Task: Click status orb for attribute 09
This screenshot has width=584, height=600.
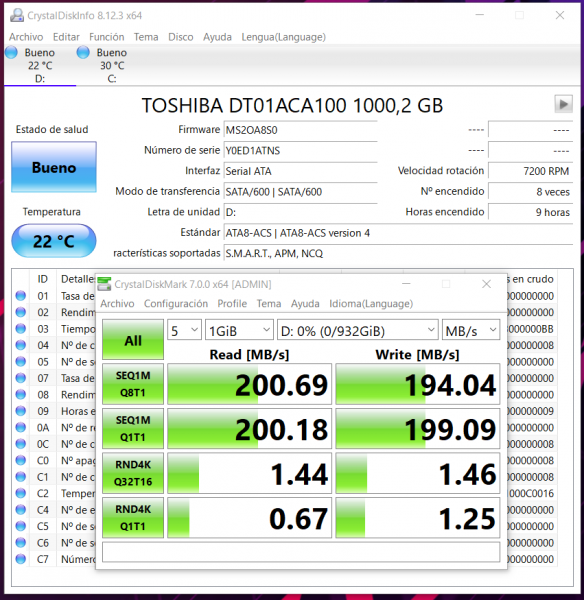Action: click(21, 411)
